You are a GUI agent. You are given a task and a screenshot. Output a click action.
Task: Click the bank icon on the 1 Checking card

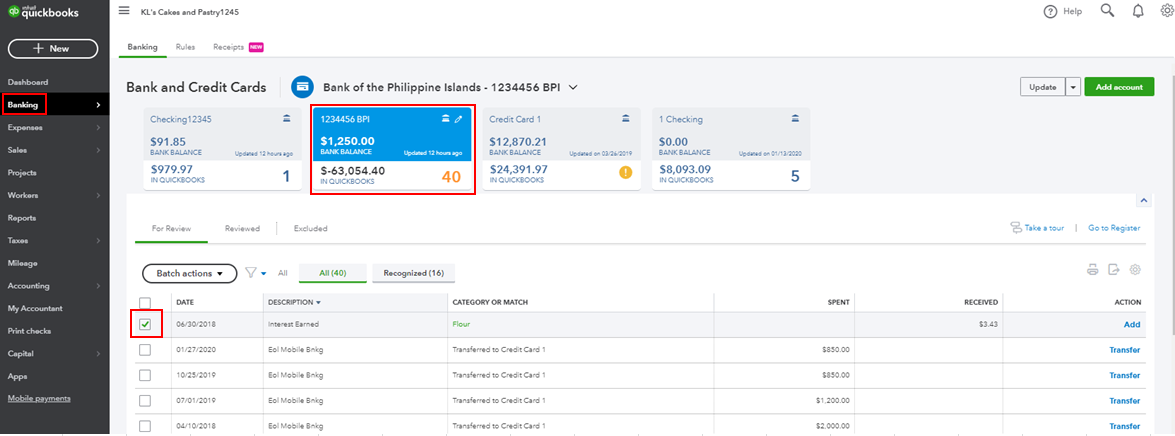point(795,118)
